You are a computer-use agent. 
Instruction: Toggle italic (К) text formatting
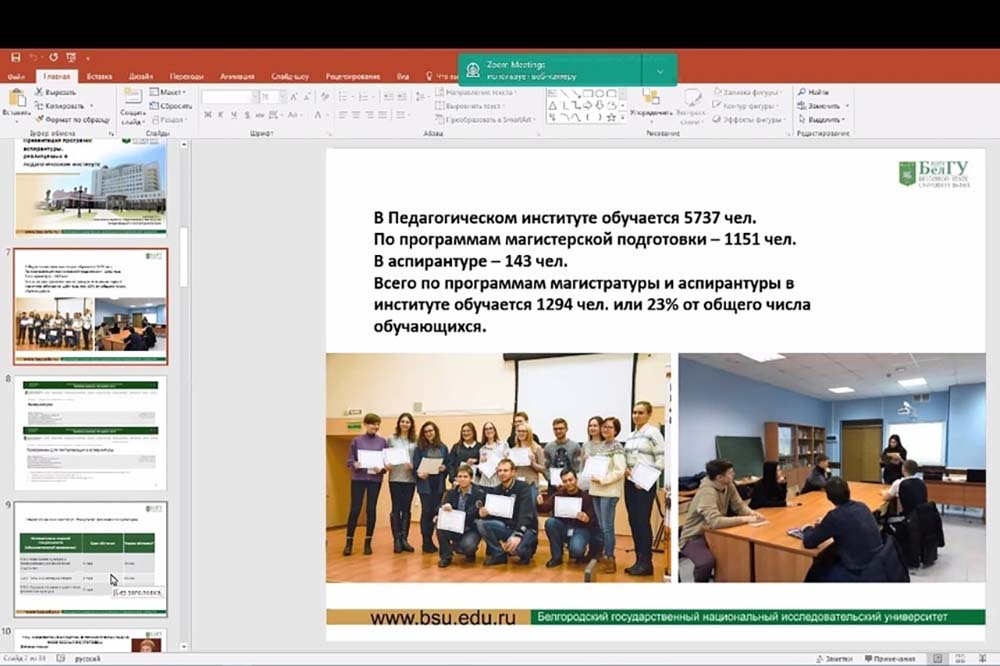[x=221, y=115]
